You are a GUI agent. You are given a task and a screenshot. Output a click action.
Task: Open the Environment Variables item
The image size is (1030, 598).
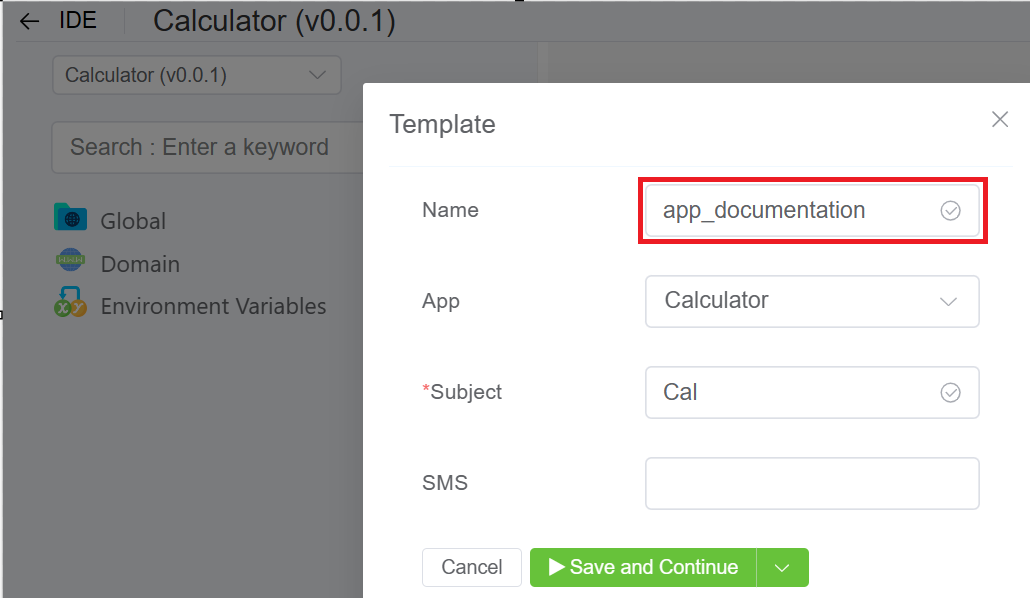pos(213,306)
